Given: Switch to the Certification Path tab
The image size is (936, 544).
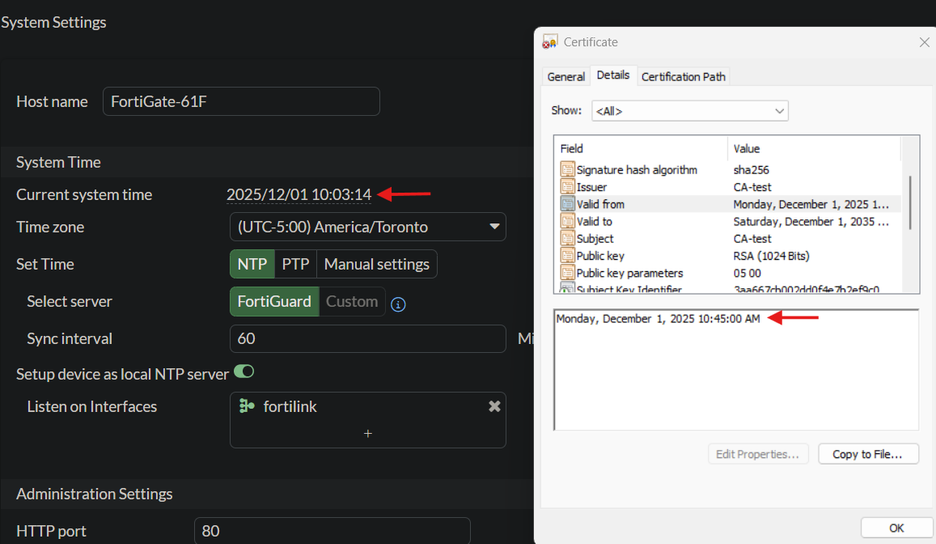Looking at the screenshot, I should click(x=683, y=77).
